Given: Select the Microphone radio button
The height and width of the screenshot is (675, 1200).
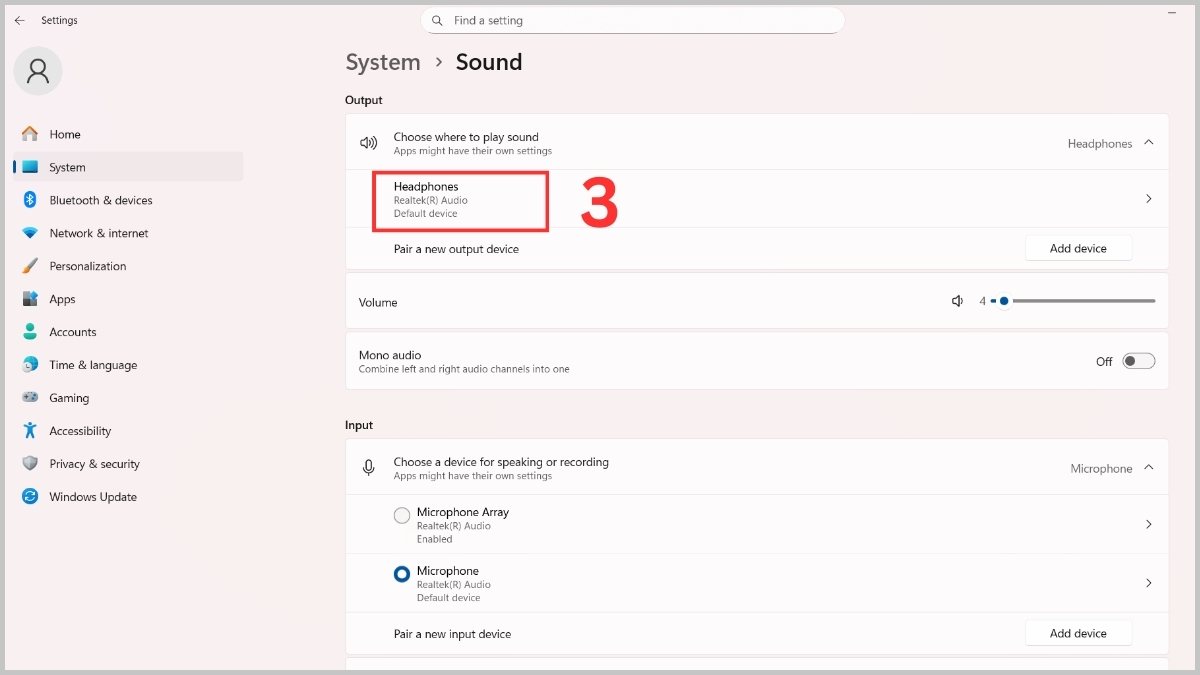Looking at the screenshot, I should 402,573.
